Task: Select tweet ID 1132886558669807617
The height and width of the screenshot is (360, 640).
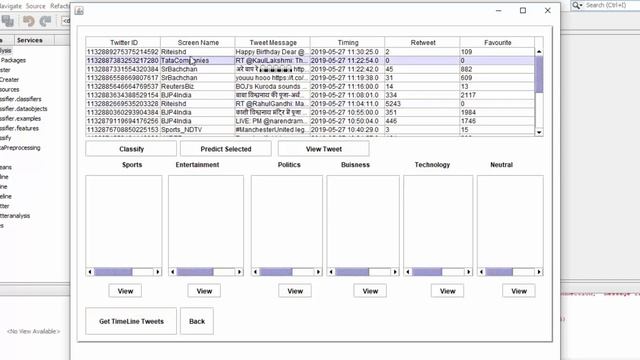Action: click(123, 78)
